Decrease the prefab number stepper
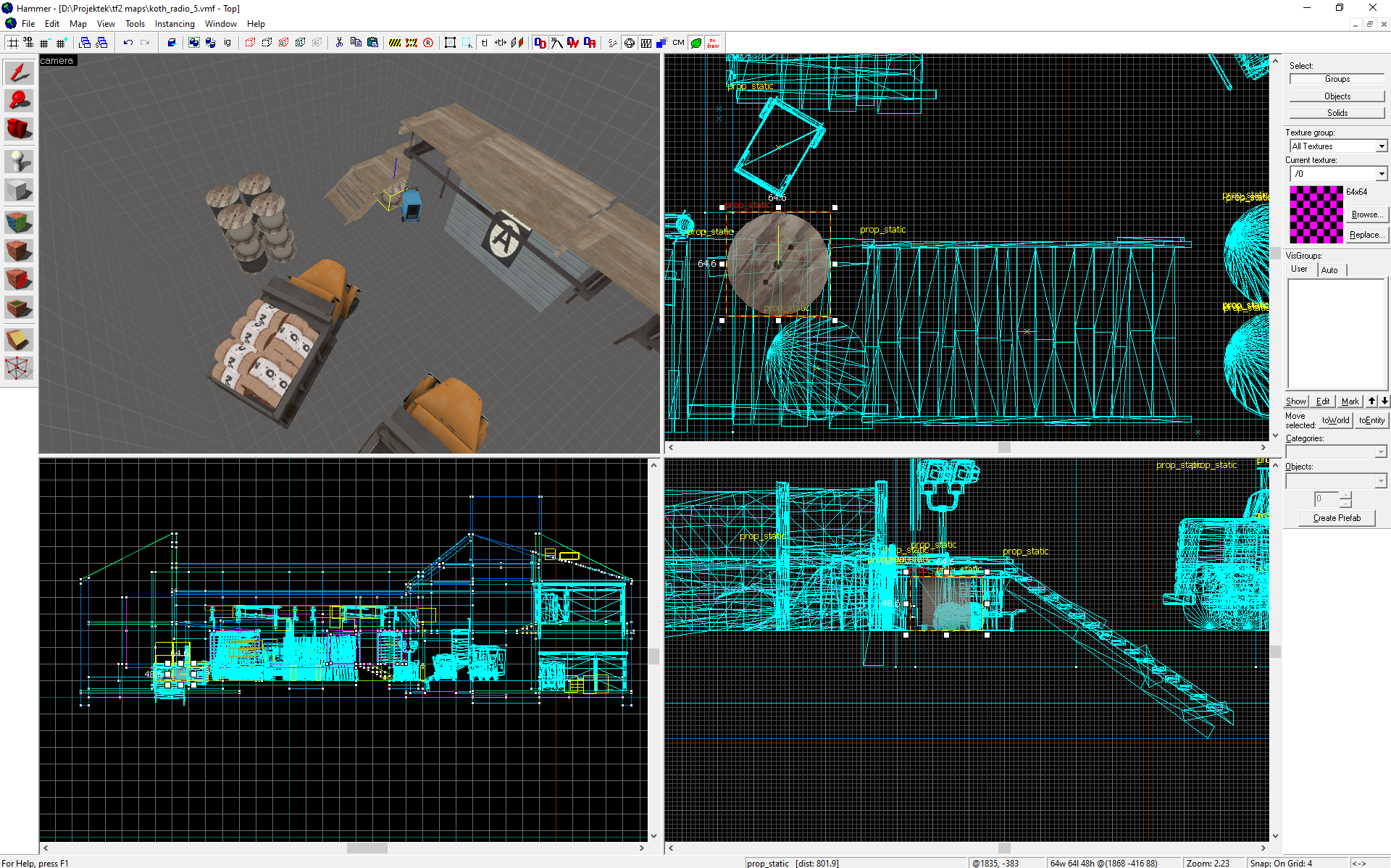The height and width of the screenshot is (868, 1391). (x=1345, y=503)
